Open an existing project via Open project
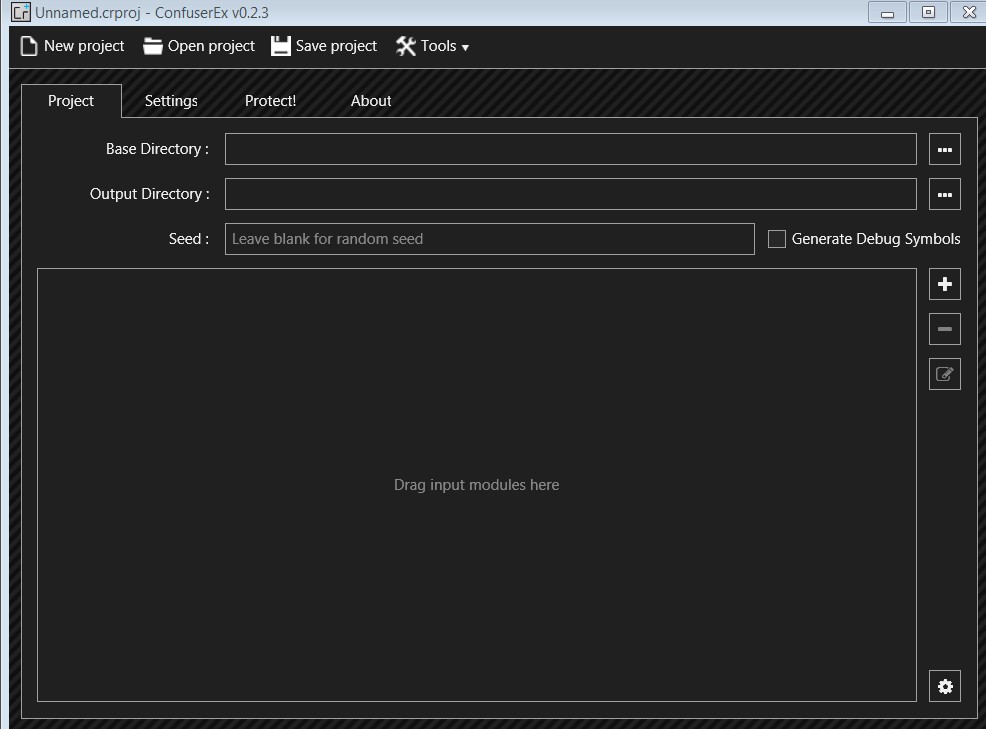 (x=199, y=46)
